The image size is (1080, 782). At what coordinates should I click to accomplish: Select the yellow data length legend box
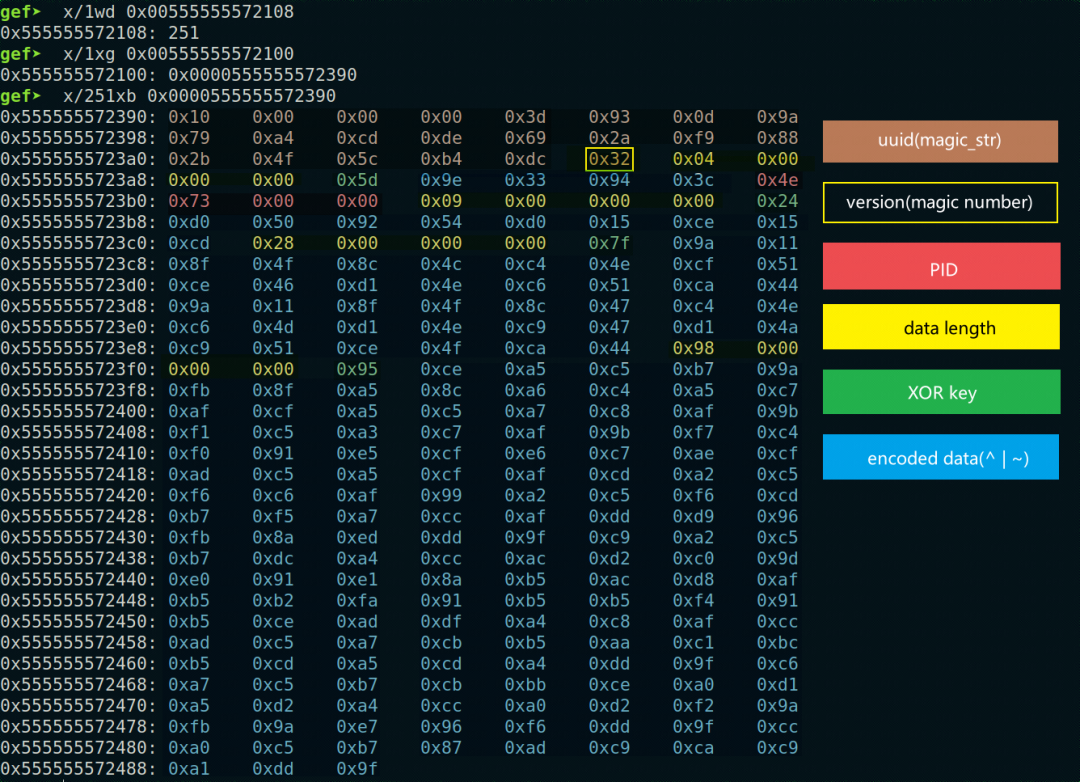click(x=941, y=327)
